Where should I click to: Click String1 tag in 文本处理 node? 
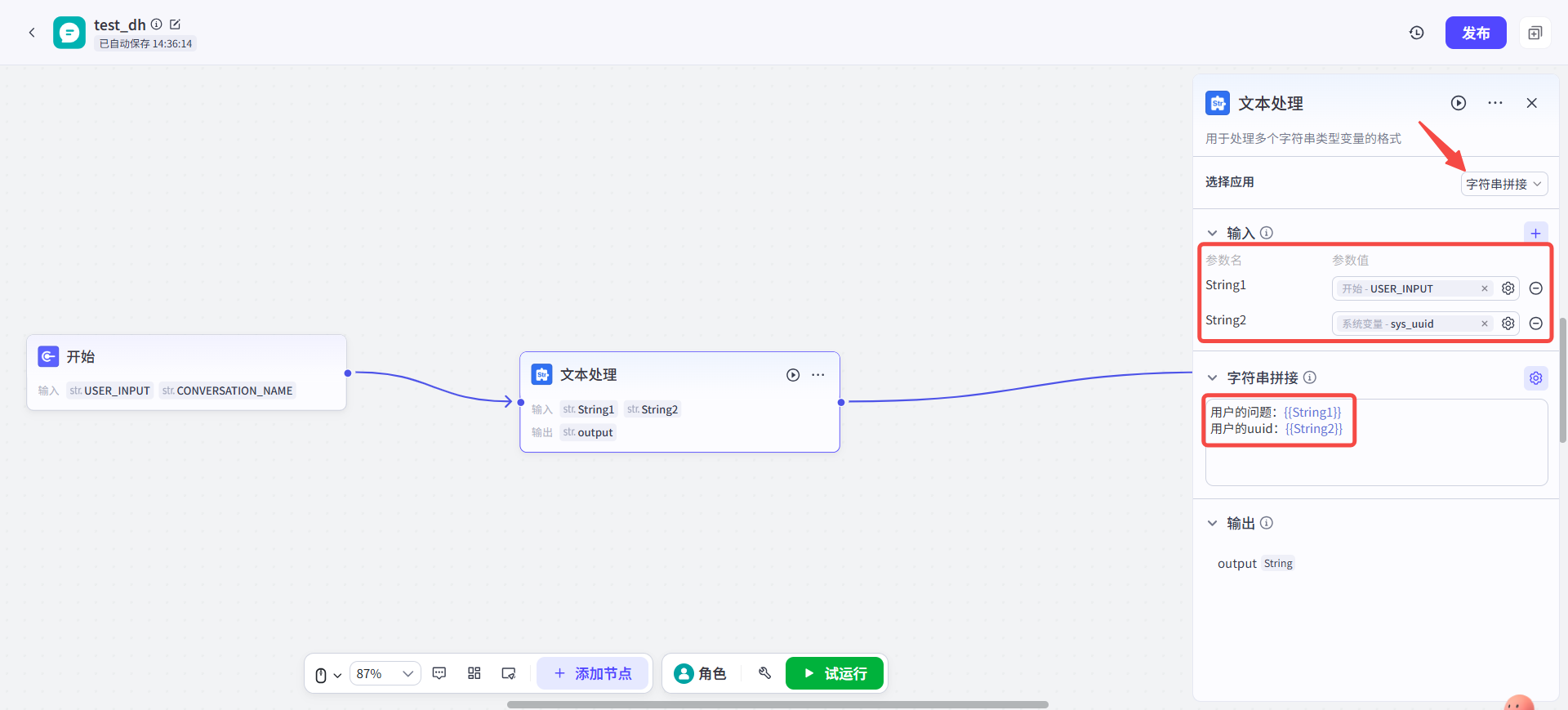coord(588,409)
